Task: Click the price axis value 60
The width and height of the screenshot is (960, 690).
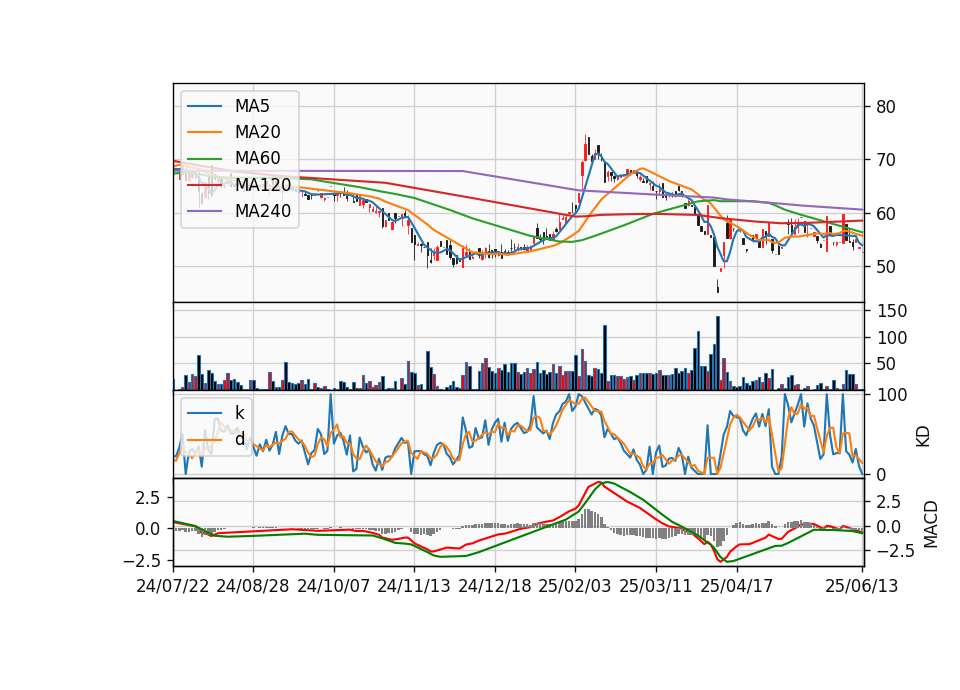Action: (x=886, y=214)
